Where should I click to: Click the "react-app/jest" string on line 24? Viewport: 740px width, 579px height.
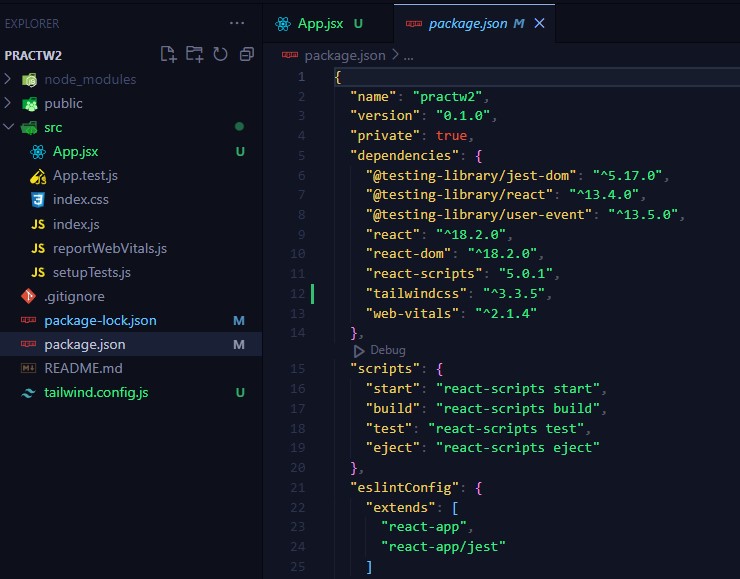click(443, 546)
